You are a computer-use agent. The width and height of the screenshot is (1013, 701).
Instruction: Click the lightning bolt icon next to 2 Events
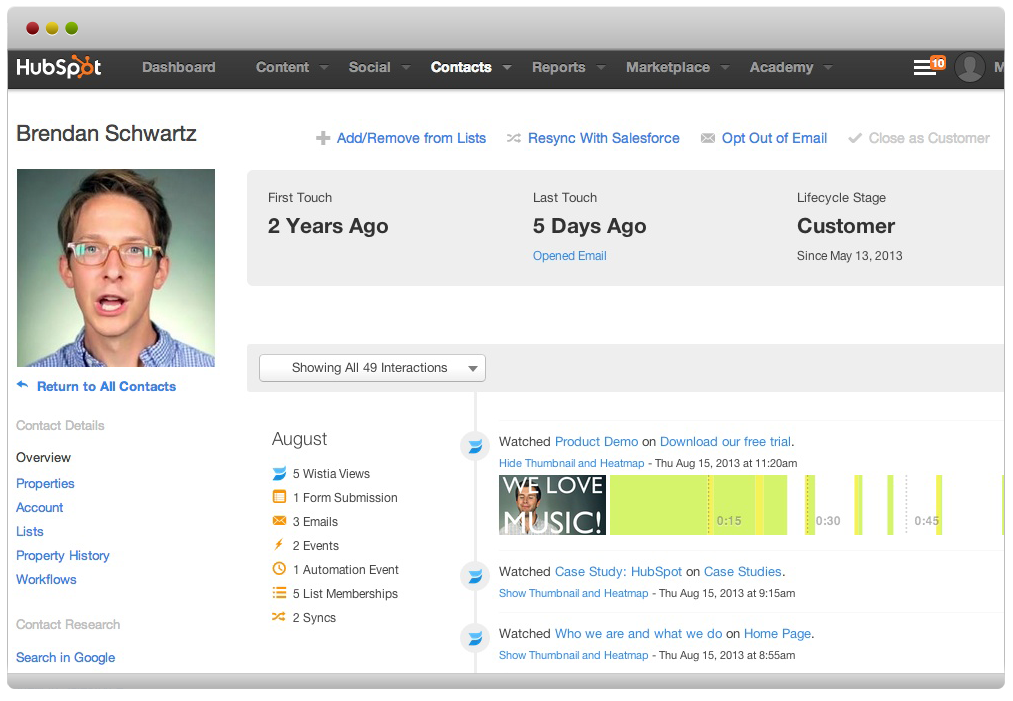coord(279,545)
